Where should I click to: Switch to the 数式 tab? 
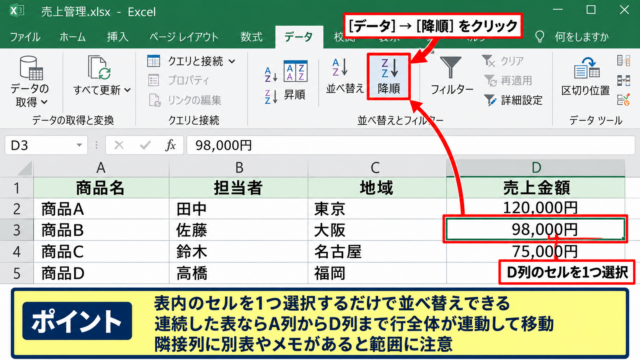251,37
